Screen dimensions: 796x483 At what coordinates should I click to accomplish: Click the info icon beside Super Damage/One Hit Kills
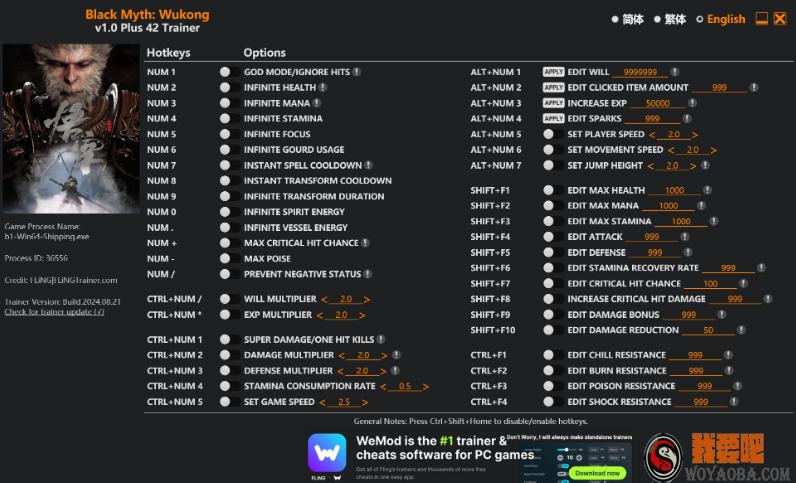(382, 340)
